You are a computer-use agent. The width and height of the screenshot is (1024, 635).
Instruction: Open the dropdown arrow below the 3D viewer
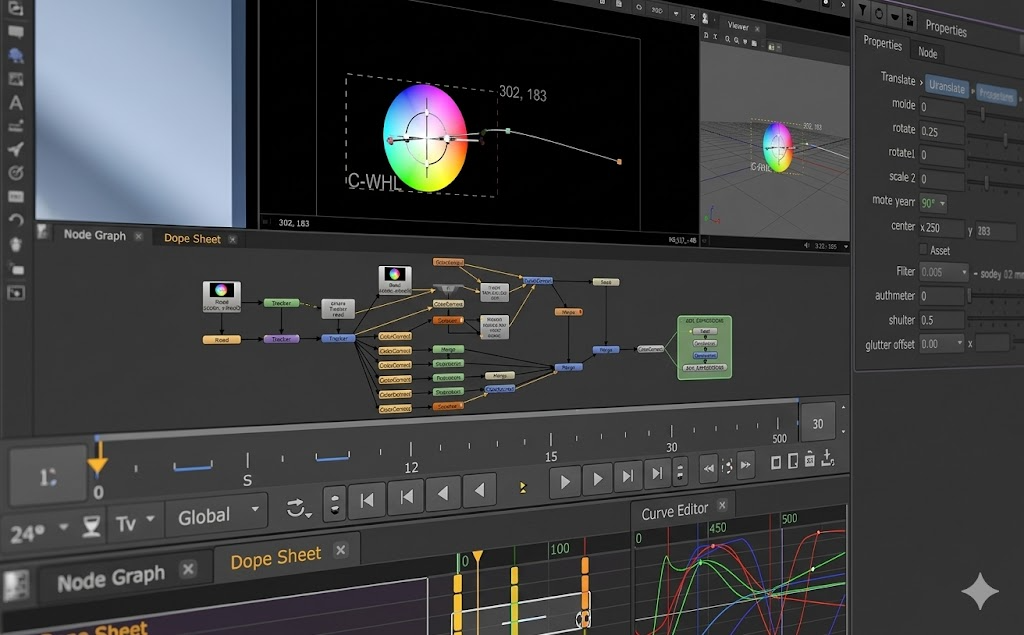point(846,246)
